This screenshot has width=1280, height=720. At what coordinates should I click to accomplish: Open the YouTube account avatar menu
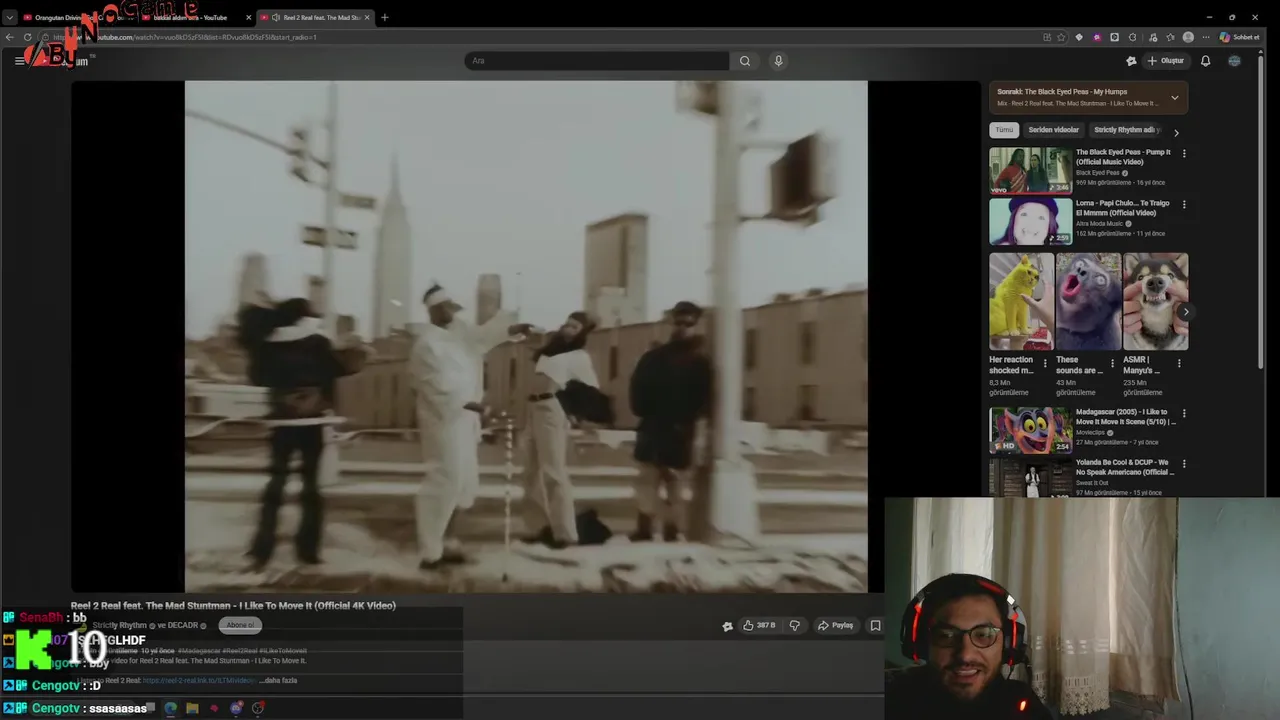(x=1234, y=61)
